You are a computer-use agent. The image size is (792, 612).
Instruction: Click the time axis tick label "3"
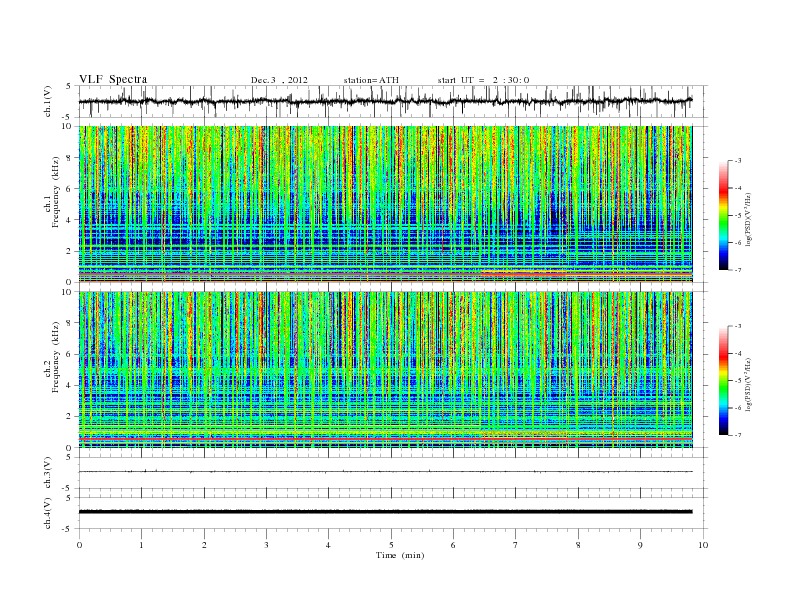[266, 545]
